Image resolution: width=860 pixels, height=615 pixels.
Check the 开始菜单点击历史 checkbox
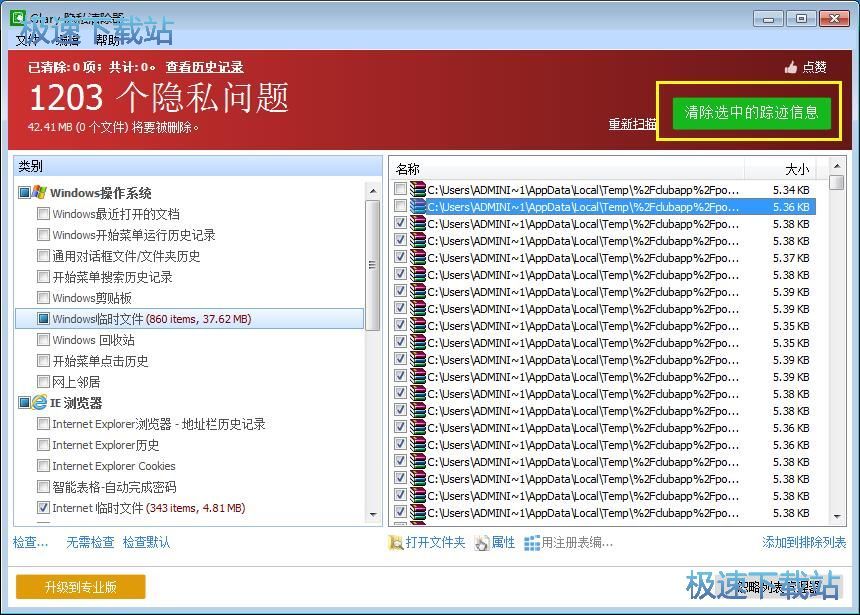(x=43, y=360)
